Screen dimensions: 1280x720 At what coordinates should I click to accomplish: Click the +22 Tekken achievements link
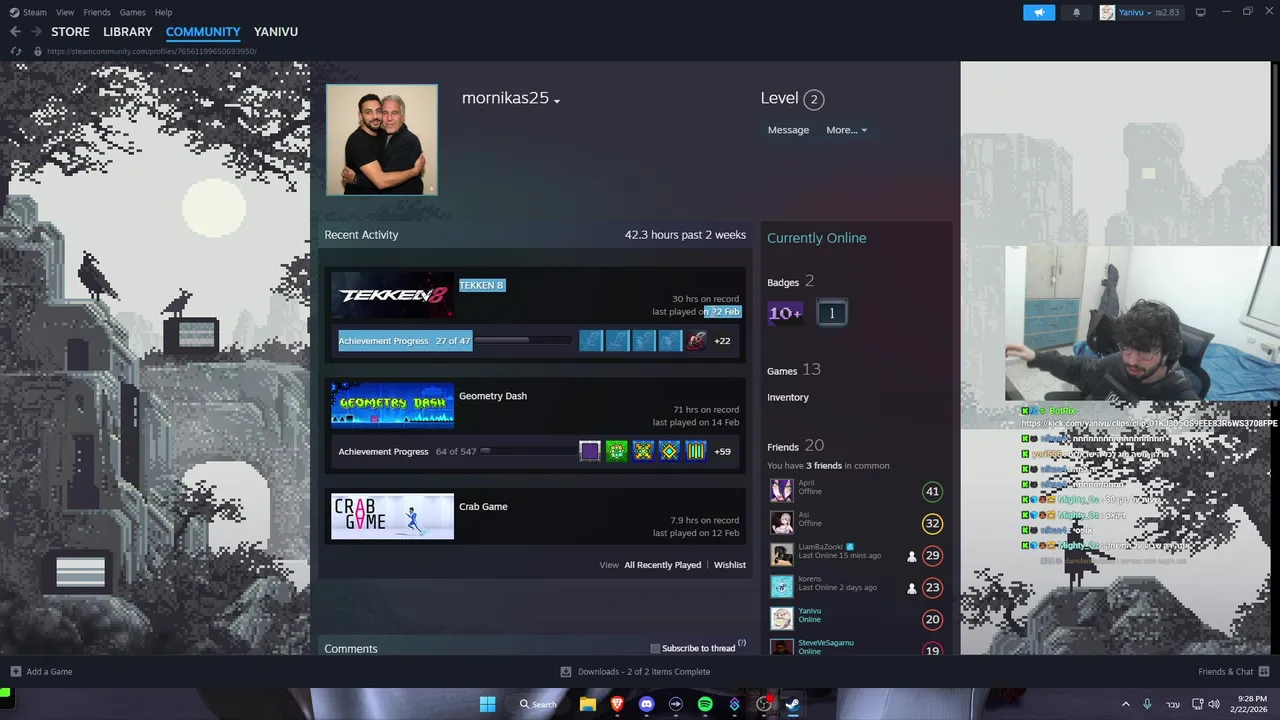pyautogui.click(x=722, y=341)
